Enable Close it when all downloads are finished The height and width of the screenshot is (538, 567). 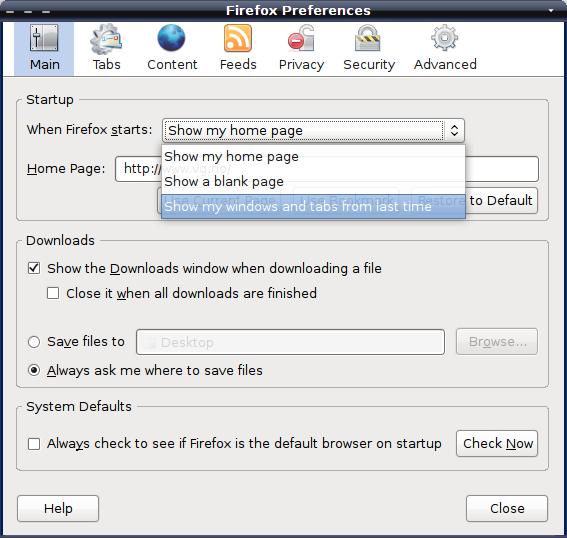pyautogui.click(x=53, y=293)
